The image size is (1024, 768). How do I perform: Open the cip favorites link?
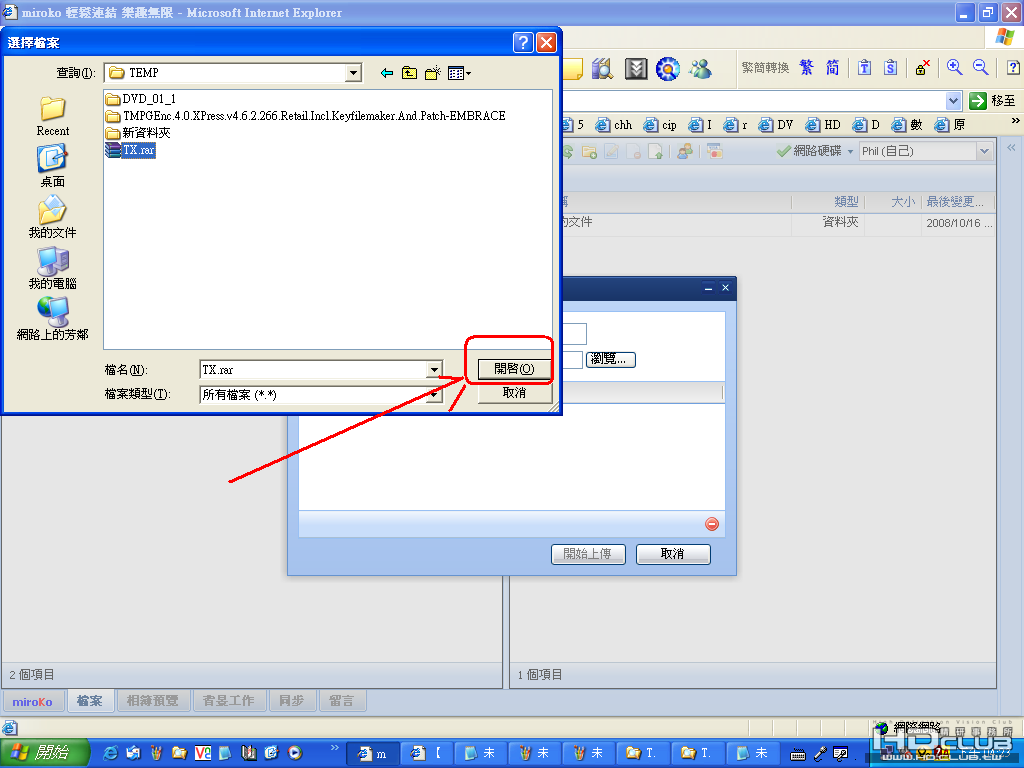(x=660, y=125)
